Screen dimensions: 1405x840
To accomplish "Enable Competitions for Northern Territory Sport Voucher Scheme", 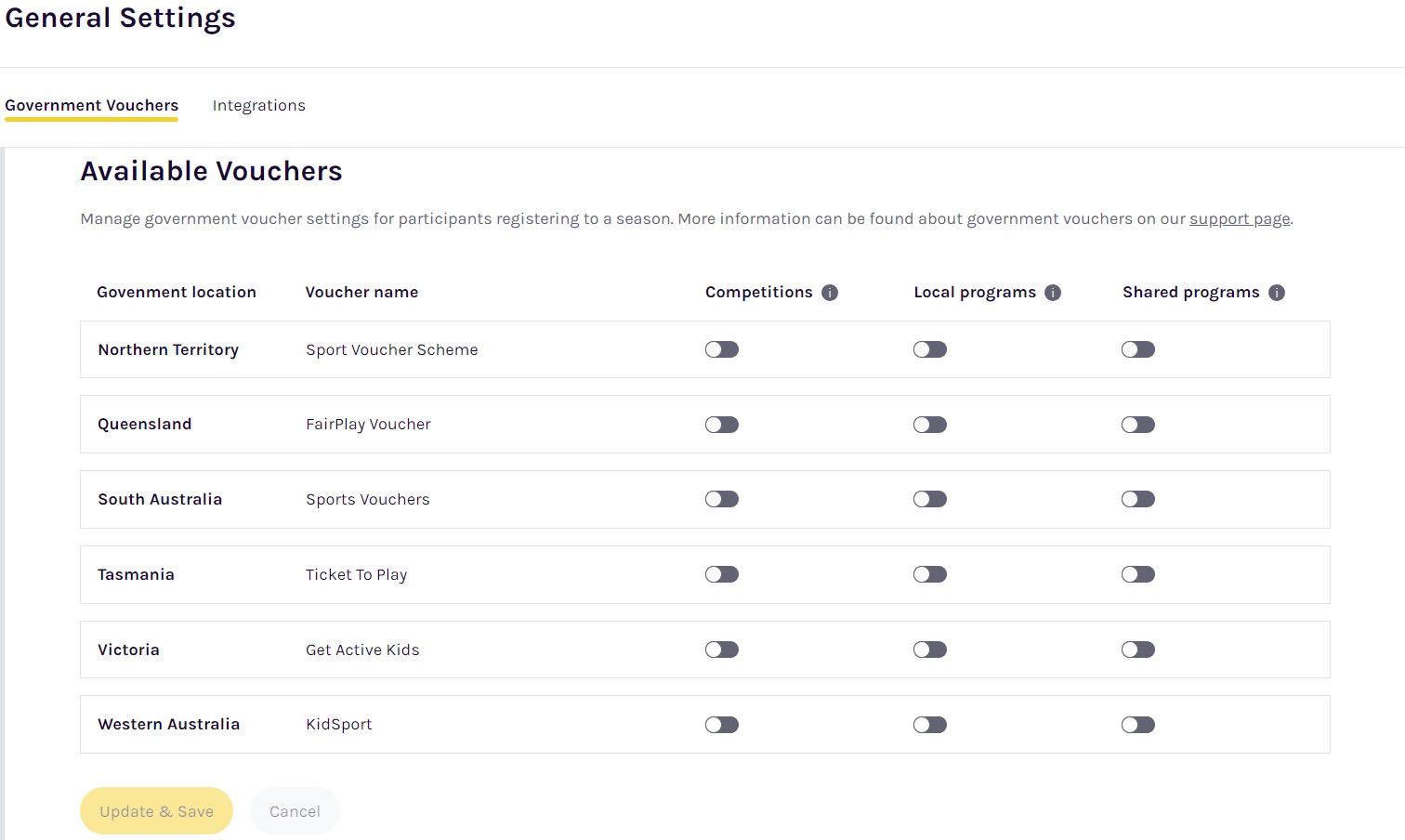I will pyautogui.click(x=721, y=349).
